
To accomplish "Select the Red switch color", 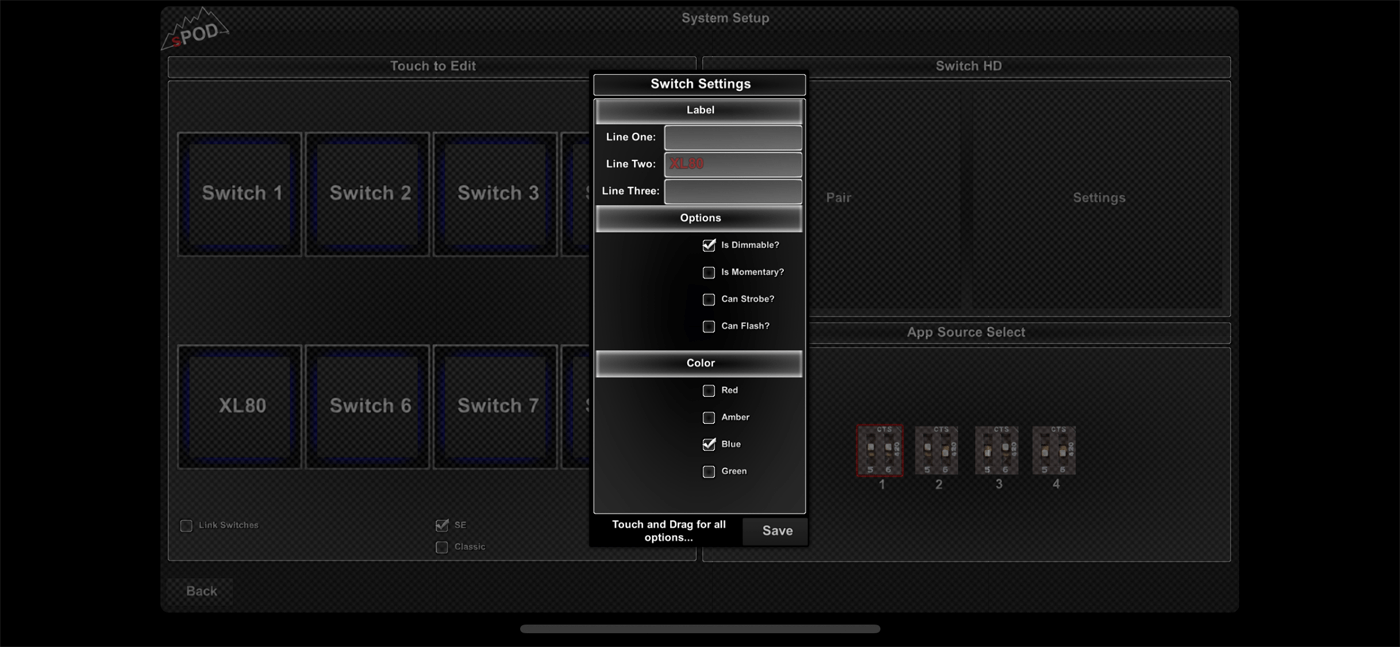I will point(709,390).
